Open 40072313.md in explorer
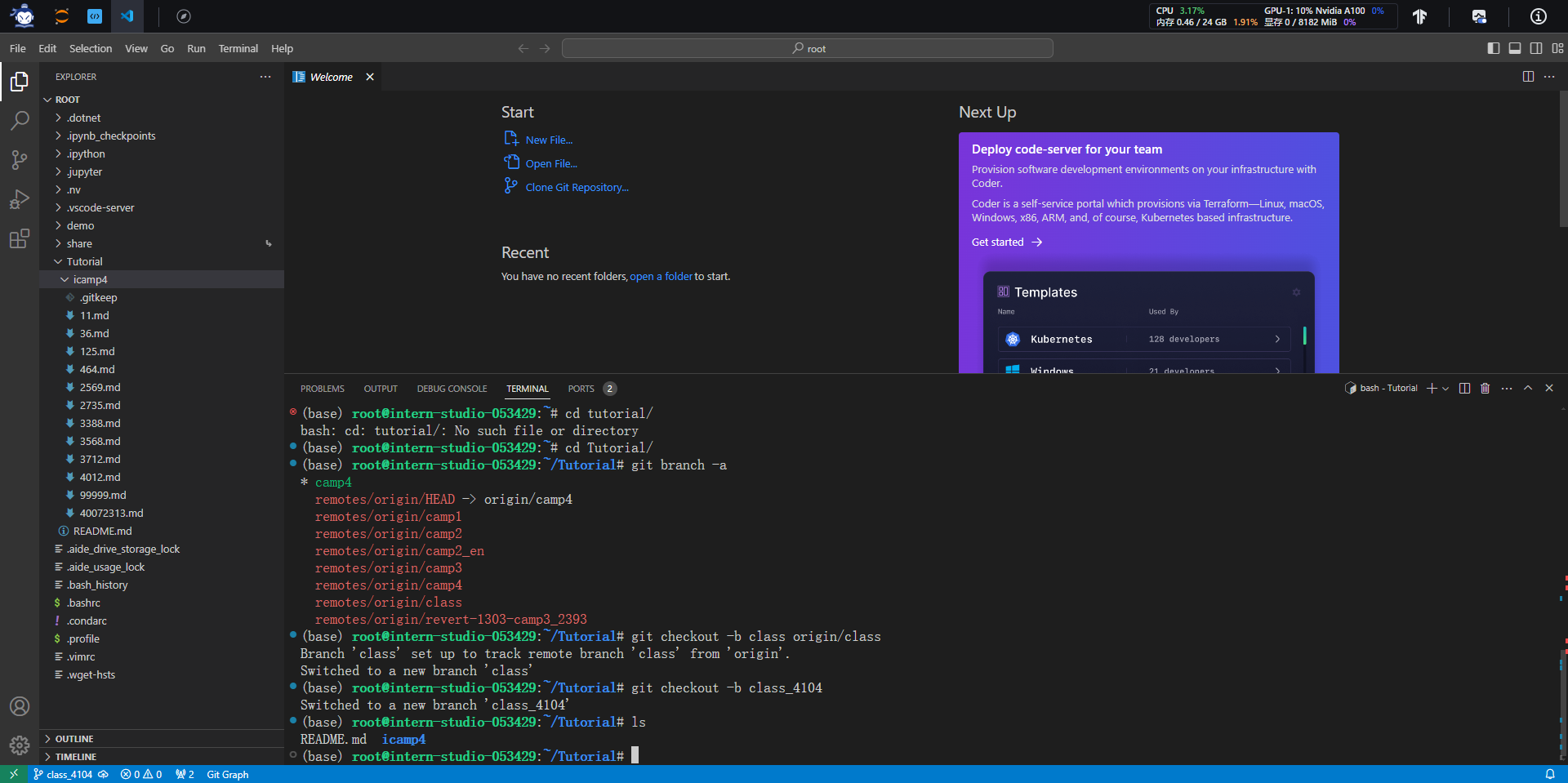 tap(162, 513)
